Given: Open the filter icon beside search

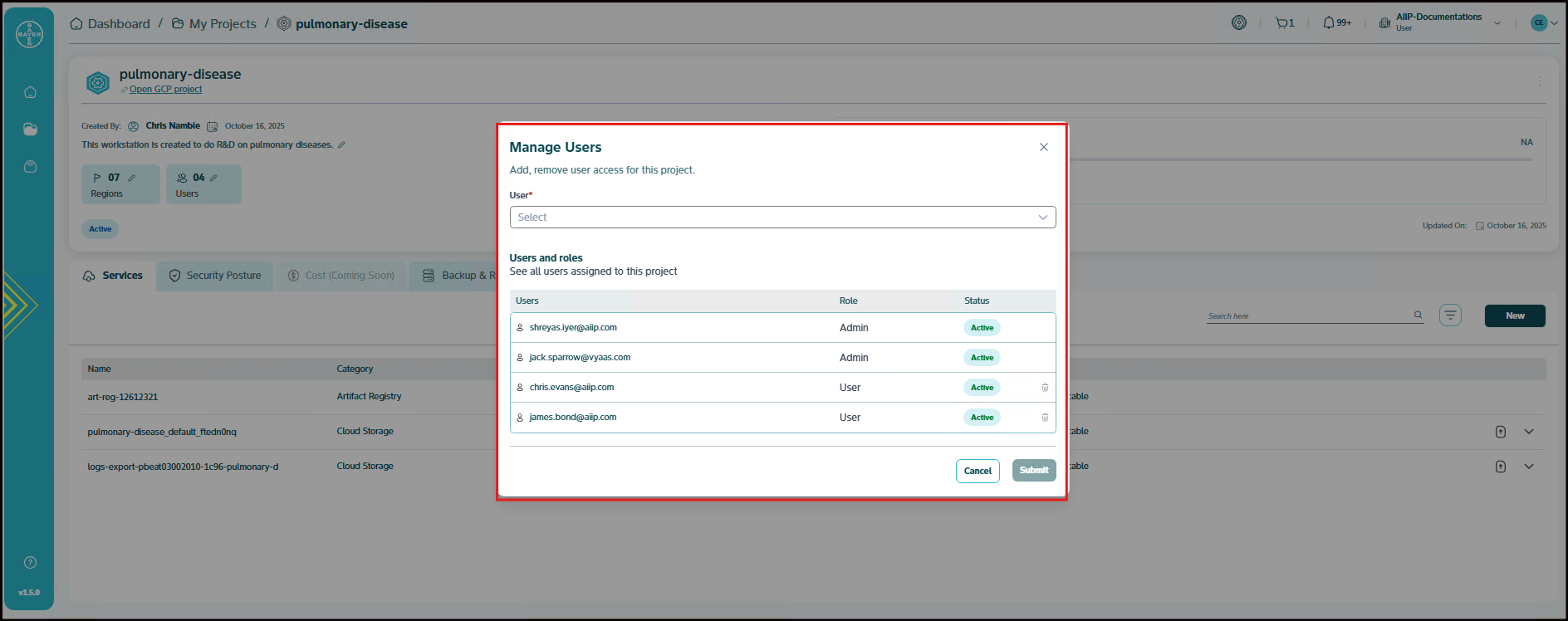Looking at the screenshot, I should pyautogui.click(x=1450, y=315).
